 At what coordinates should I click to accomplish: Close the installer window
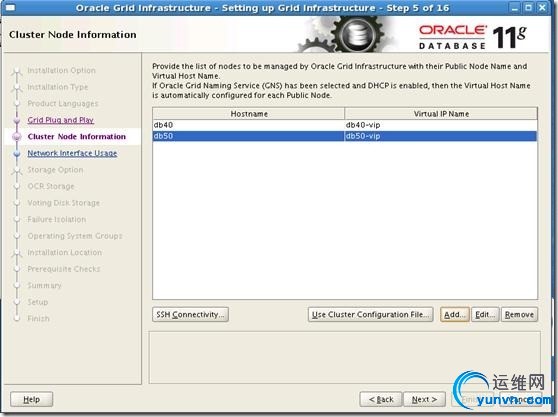(x=542, y=7)
